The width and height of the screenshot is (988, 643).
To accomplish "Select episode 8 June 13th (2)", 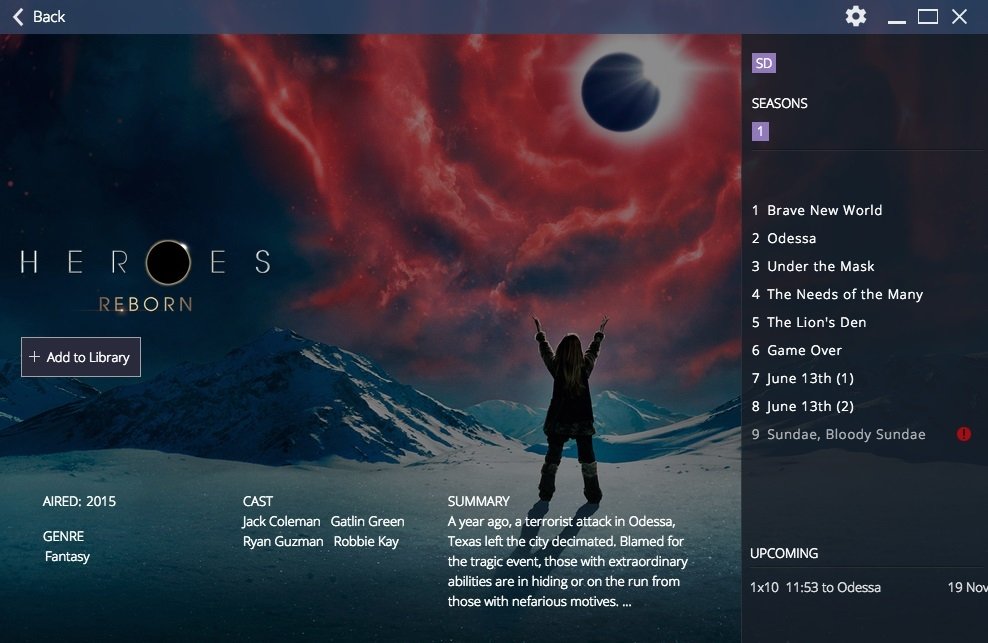I will (802, 406).
